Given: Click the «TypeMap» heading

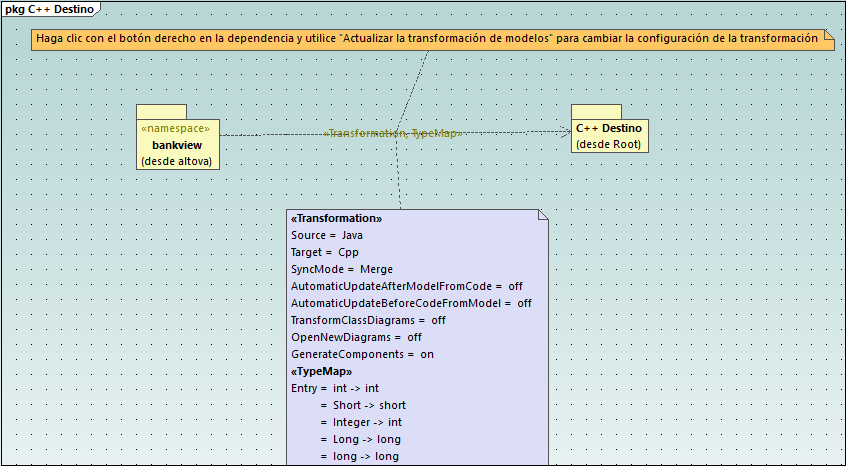Looking at the screenshot, I should pos(321,371).
